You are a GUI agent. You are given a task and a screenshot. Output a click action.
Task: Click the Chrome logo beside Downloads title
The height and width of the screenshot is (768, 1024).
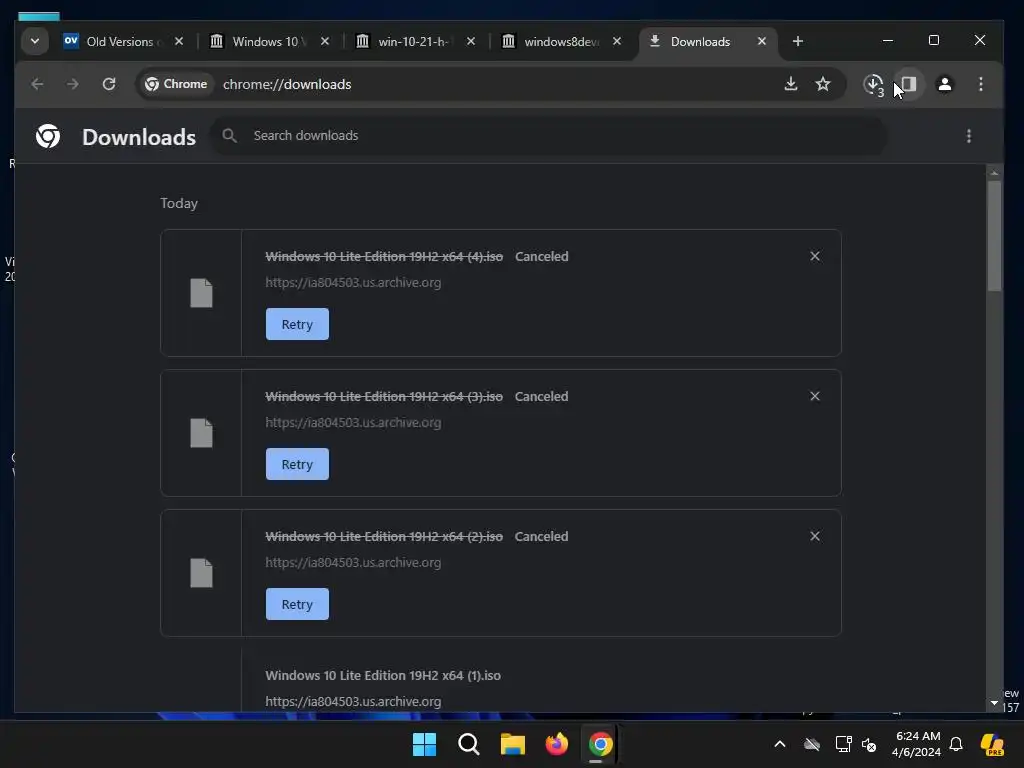pyautogui.click(x=48, y=136)
